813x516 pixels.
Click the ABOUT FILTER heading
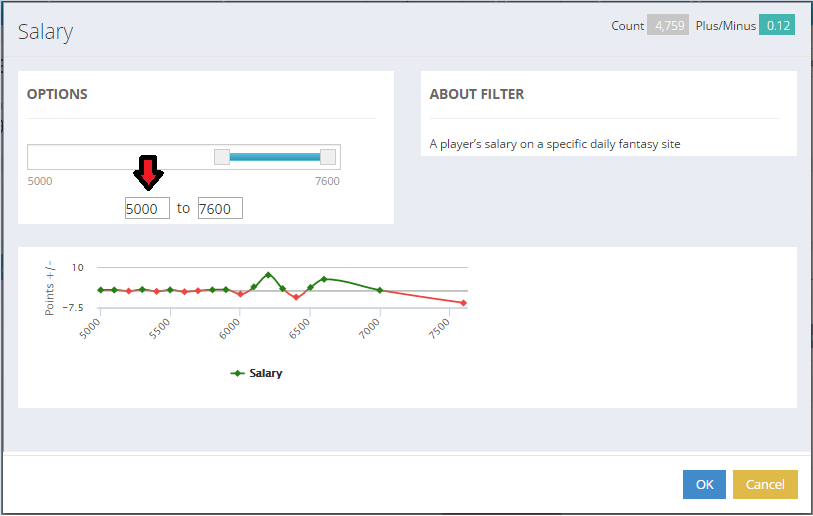click(x=476, y=94)
